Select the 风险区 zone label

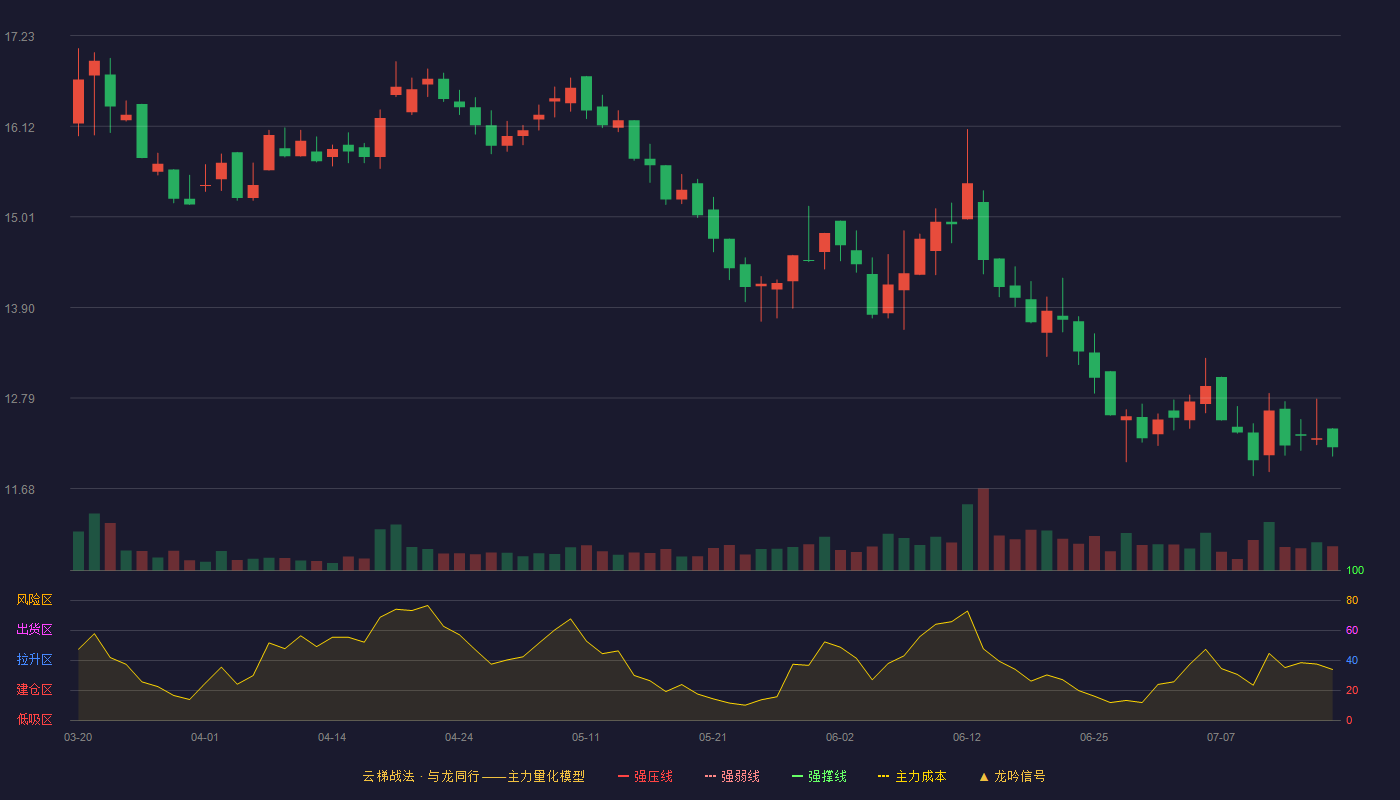click(x=34, y=600)
